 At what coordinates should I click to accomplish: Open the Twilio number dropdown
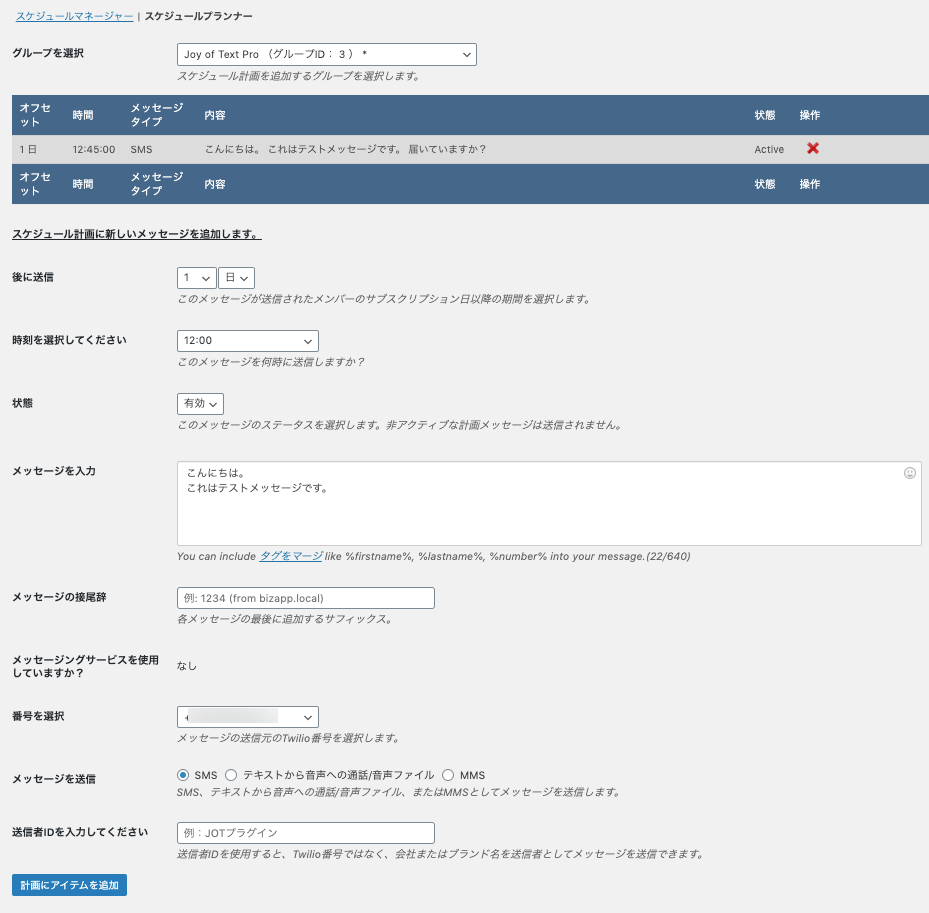coord(248,717)
